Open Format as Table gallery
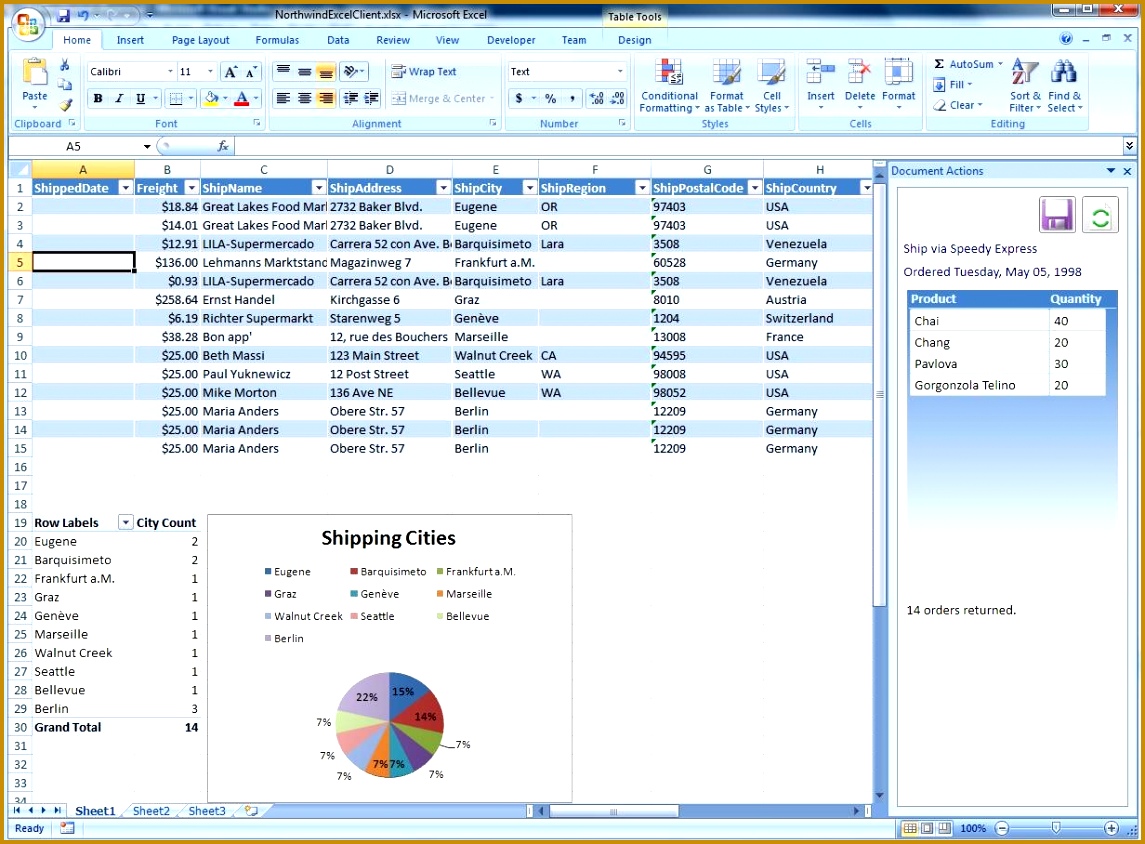 tap(727, 86)
